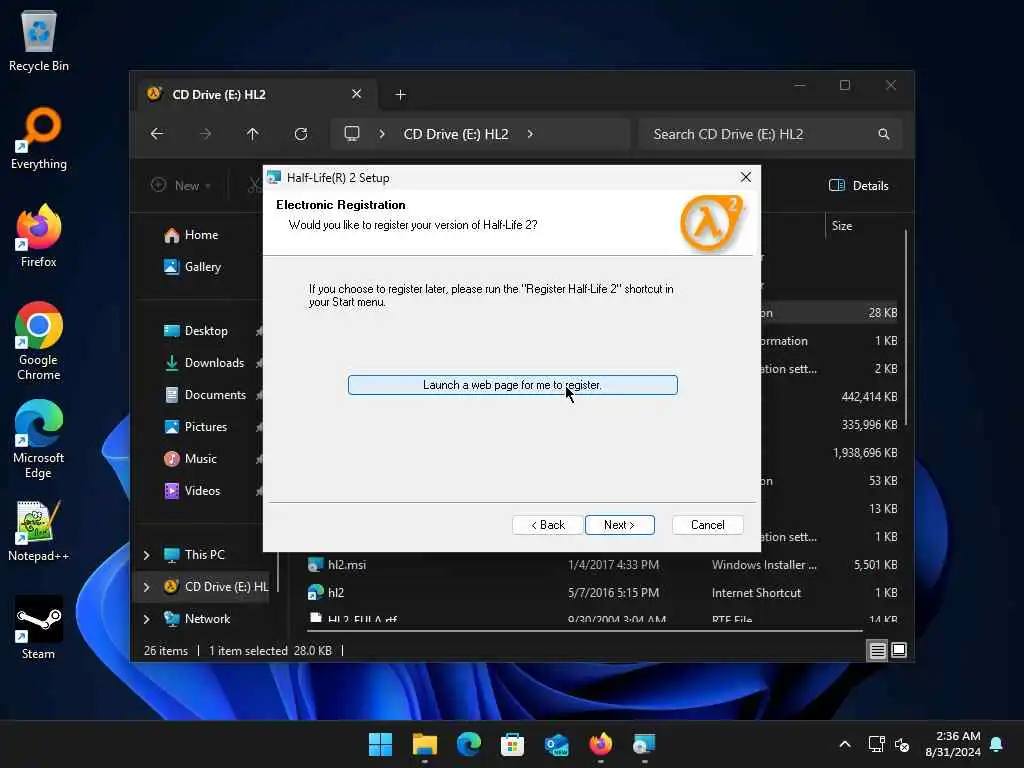The width and height of the screenshot is (1024, 768).
Task: Click the chevron after CD Drive (E:) HL2 in the address bar
Action: [x=530, y=134]
